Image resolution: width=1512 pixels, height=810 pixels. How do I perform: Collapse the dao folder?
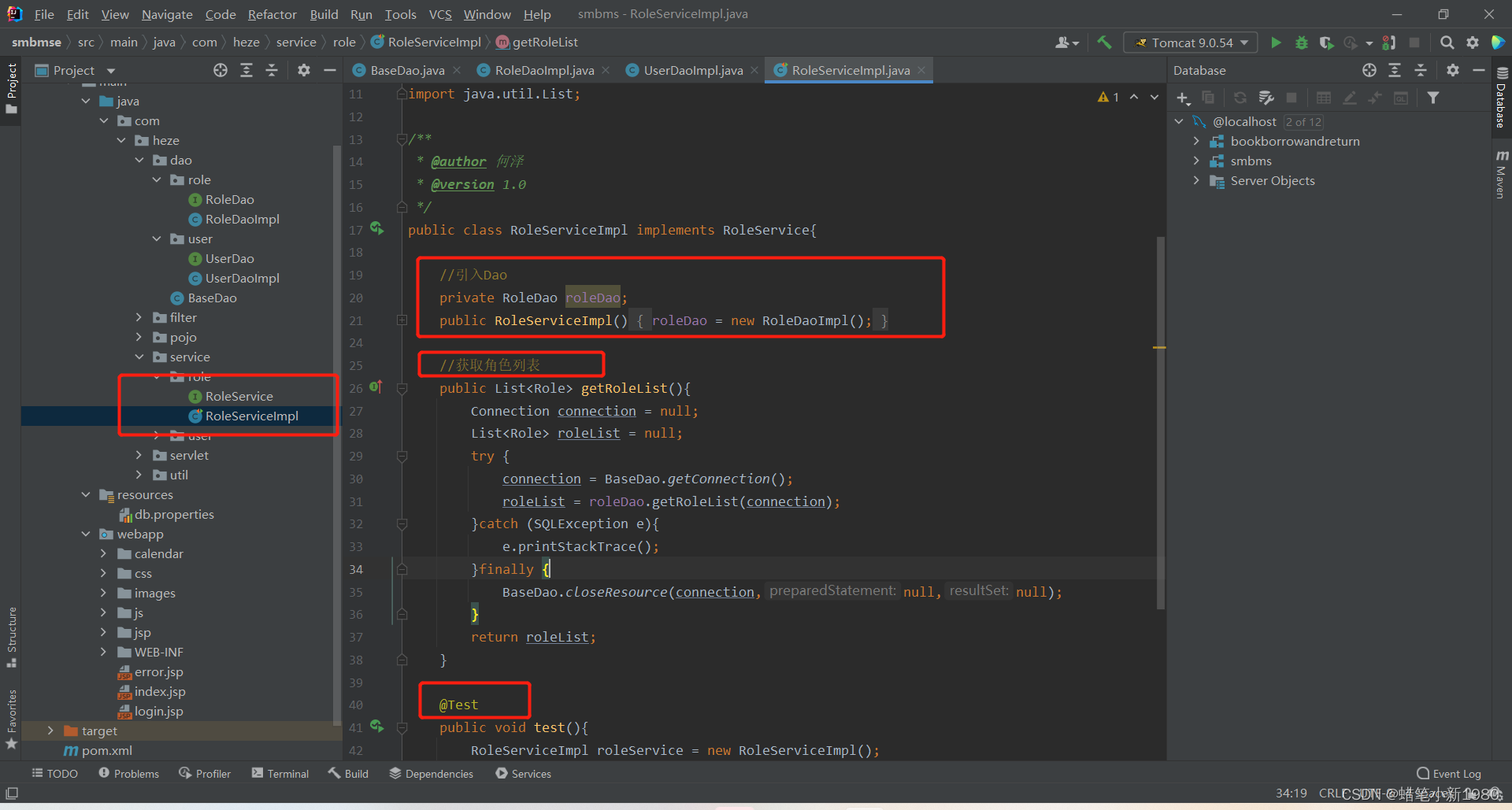[x=139, y=160]
